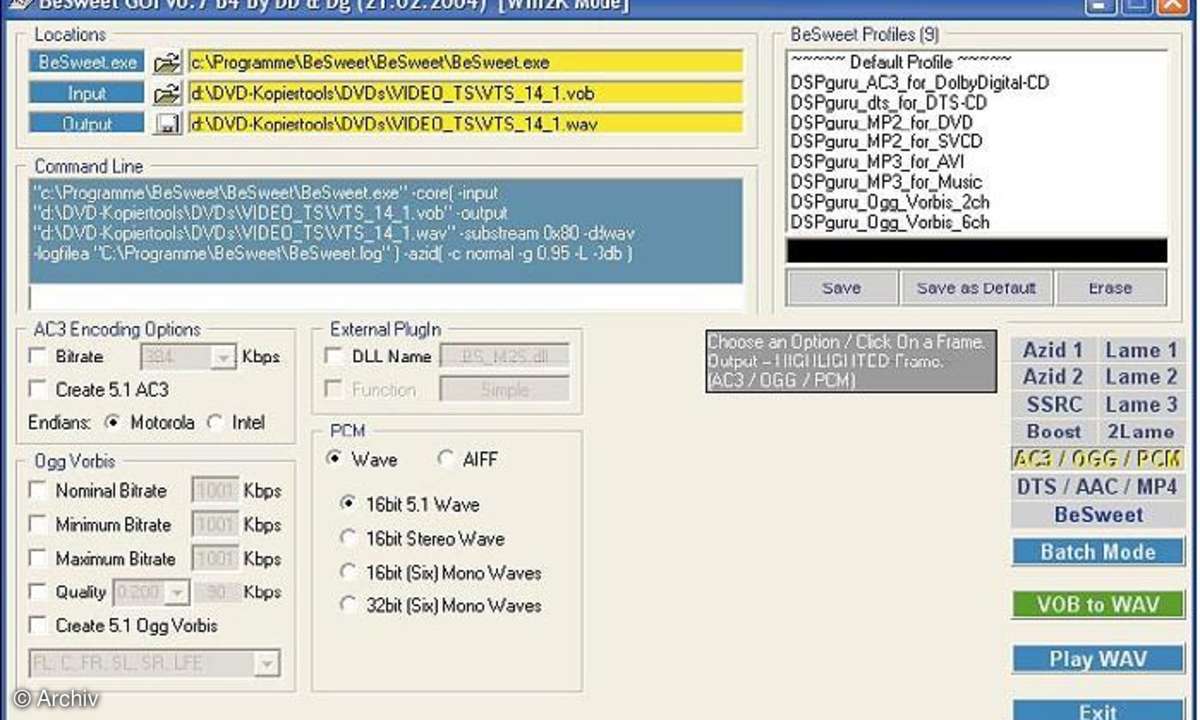Image resolution: width=1200 pixels, height=720 pixels.
Task: Open the BeSweet frame
Action: point(1098,515)
